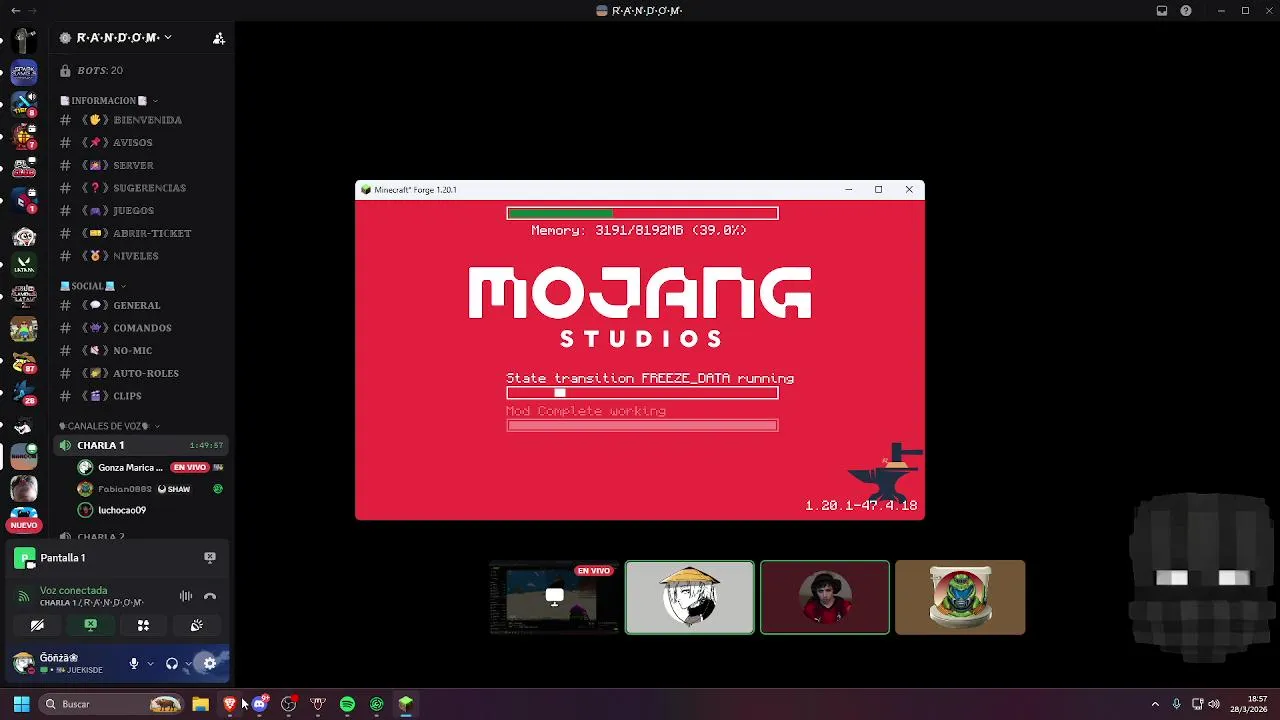Click the Discord taskbar icon
This screenshot has width=1280, height=720.
pos(259,704)
